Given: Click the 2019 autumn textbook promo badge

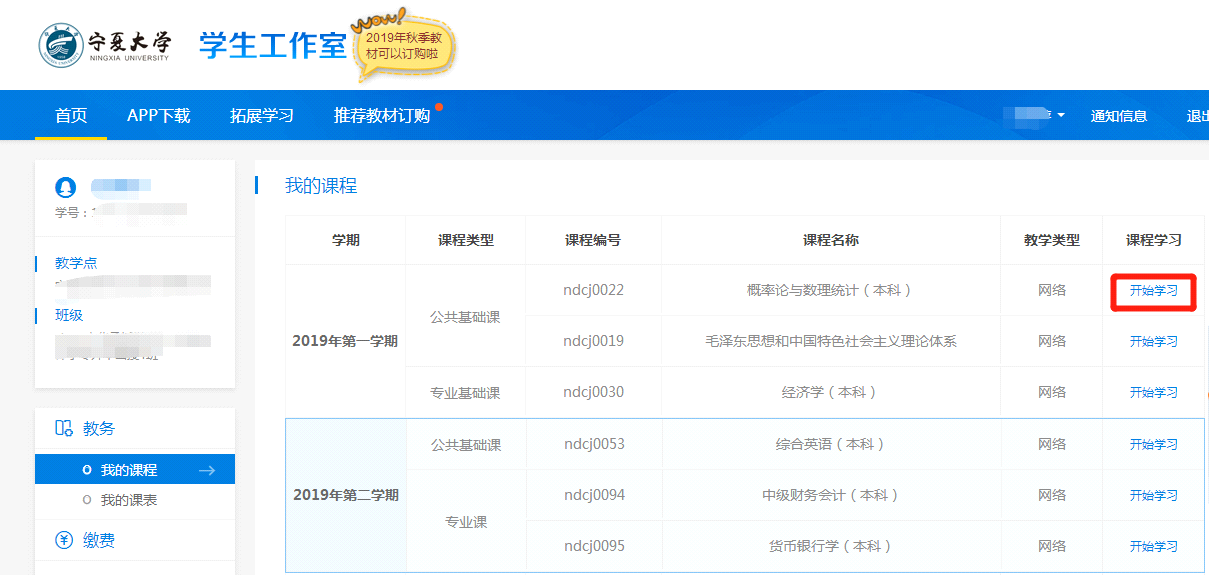Looking at the screenshot, I should coord(402,46).
